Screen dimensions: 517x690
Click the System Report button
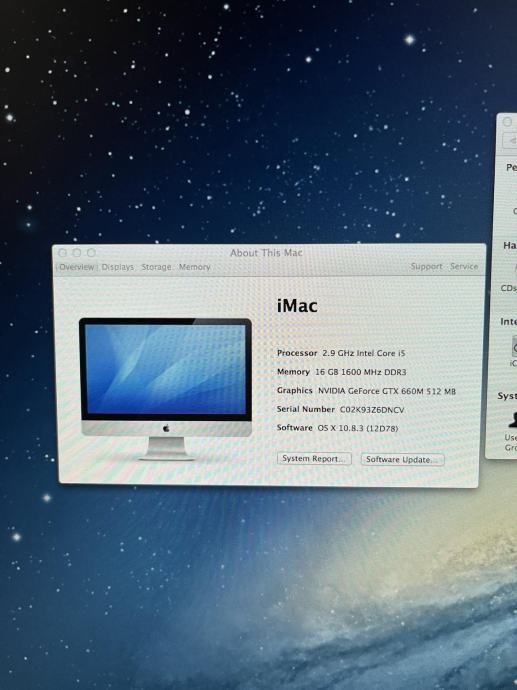314,459
